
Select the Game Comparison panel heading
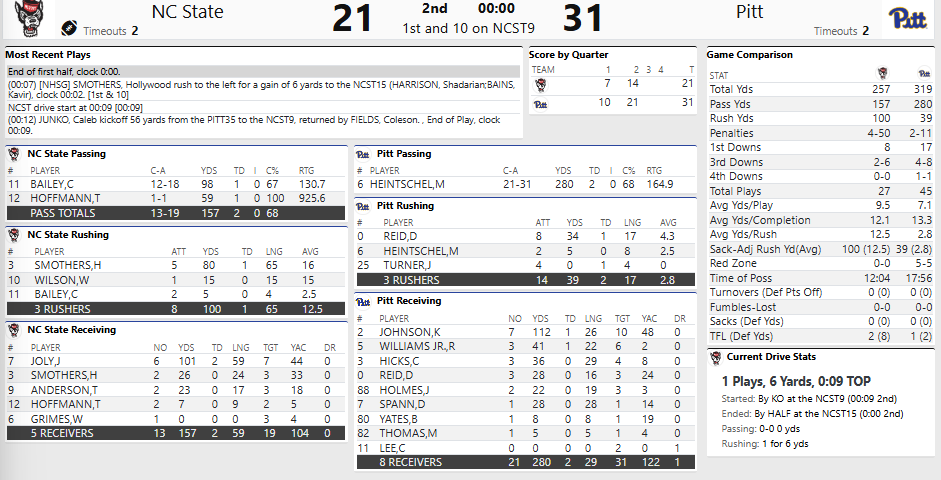[x=750, y=54]
